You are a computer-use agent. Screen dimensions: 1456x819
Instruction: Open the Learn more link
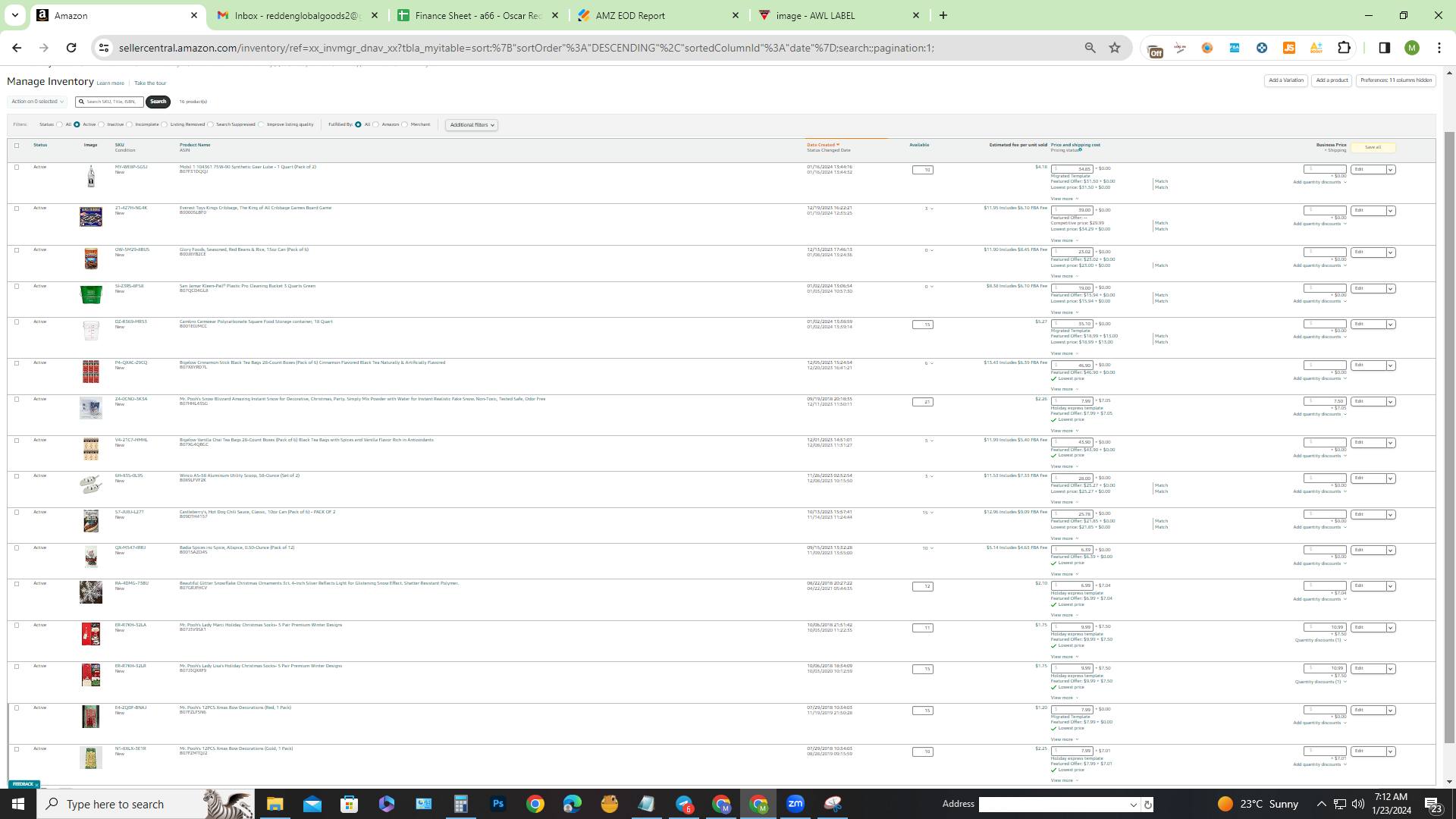coord(110,83)
